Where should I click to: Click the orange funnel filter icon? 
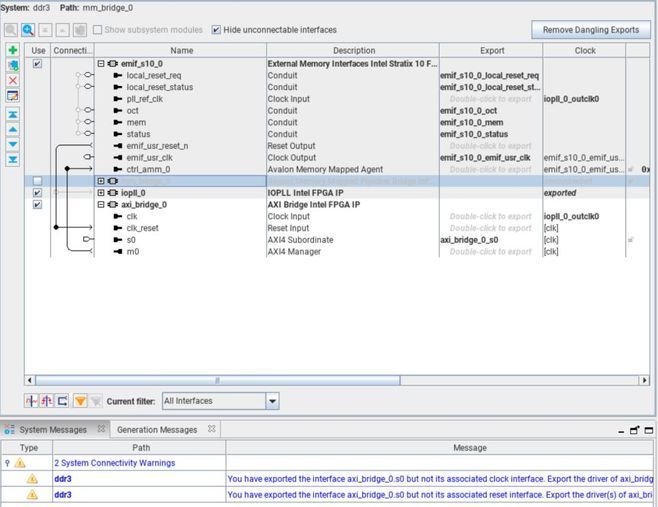pyautogui.click(x=80, y=401)
